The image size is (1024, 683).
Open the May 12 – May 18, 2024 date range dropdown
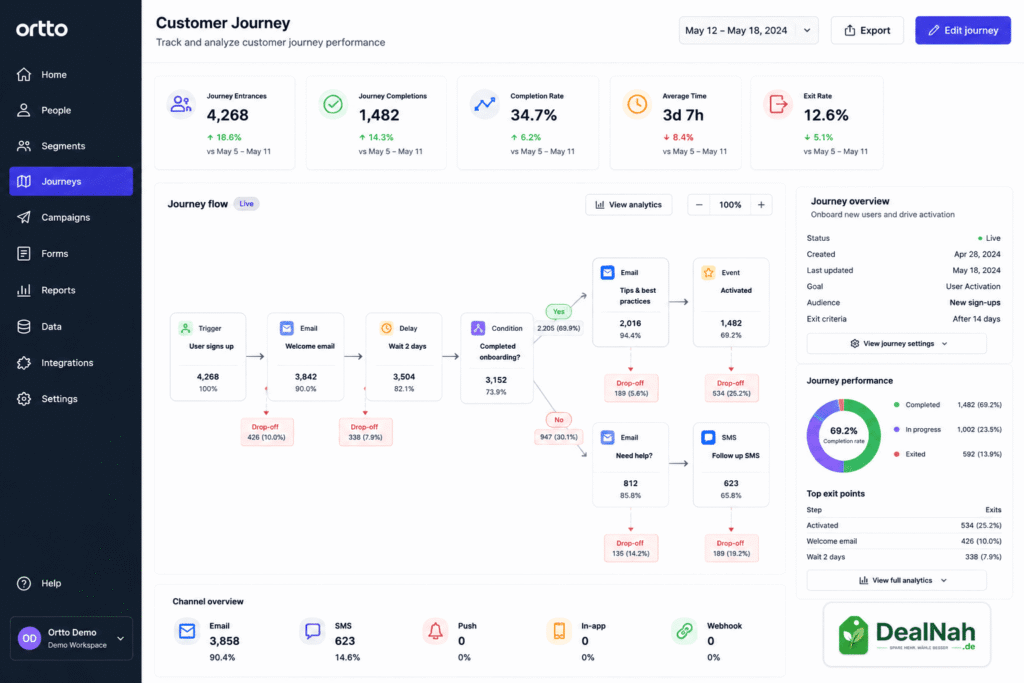click(748, 30)
